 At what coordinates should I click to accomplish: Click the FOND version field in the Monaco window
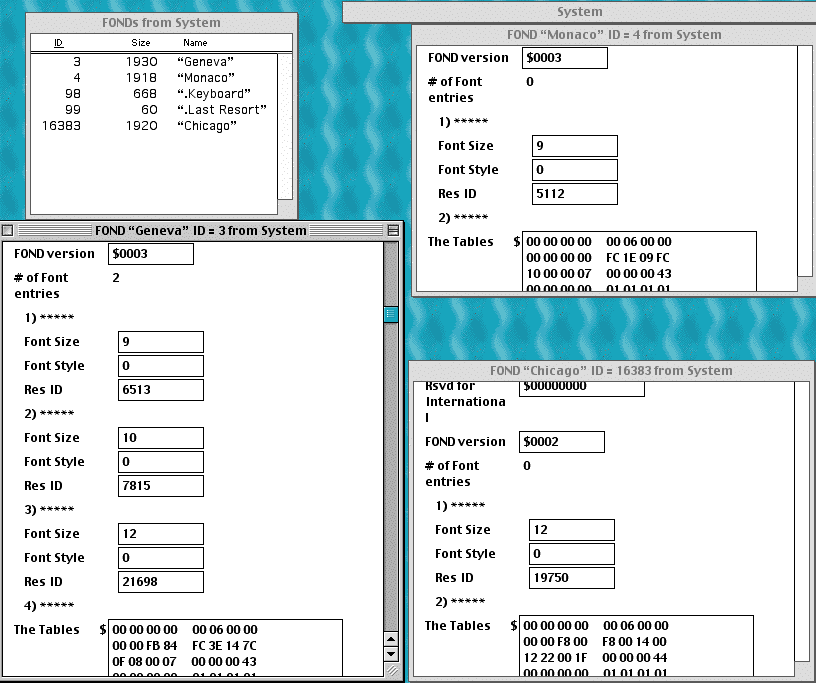(x=565, y=58)
